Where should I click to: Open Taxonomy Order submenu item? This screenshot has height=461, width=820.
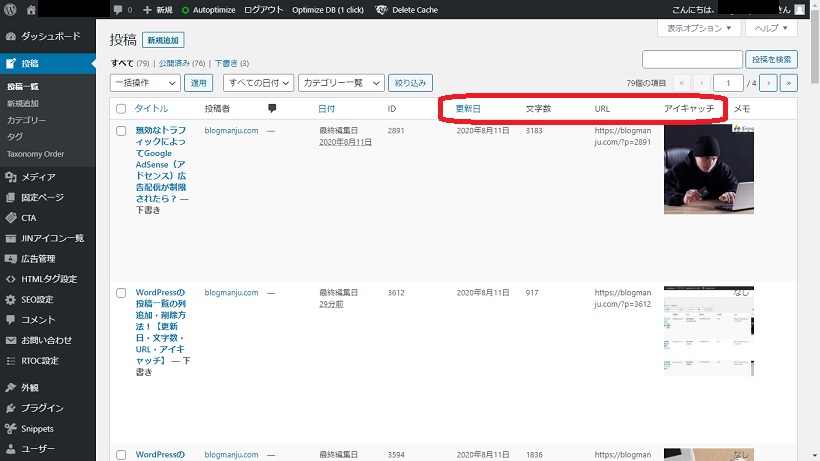click(x=36, y=154)
